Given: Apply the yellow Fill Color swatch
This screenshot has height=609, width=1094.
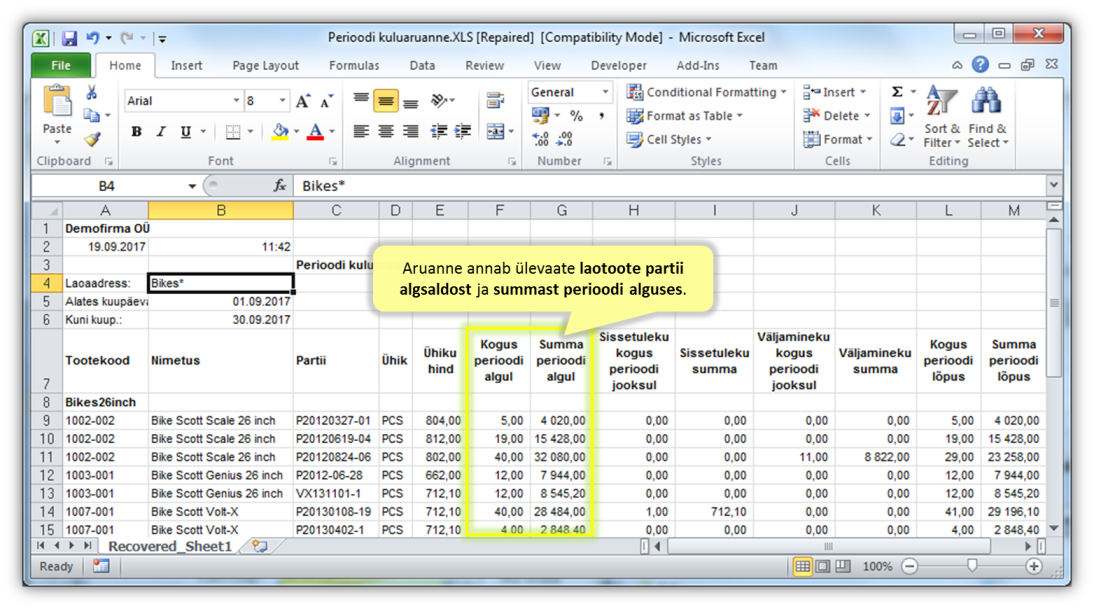Looking at the screenshot, I should pos(280,132).
